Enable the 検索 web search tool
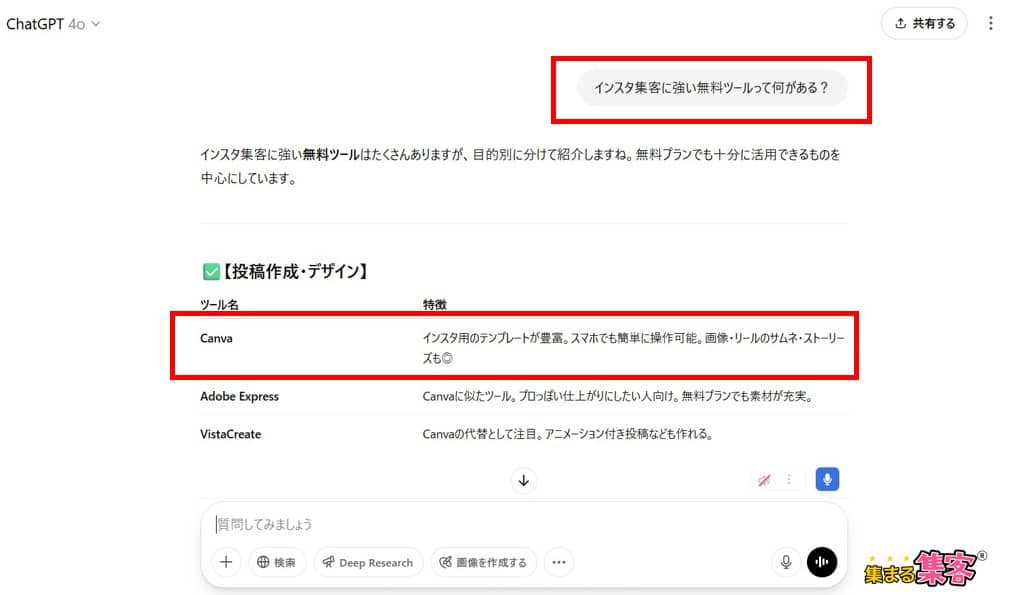 click(277, 562)
